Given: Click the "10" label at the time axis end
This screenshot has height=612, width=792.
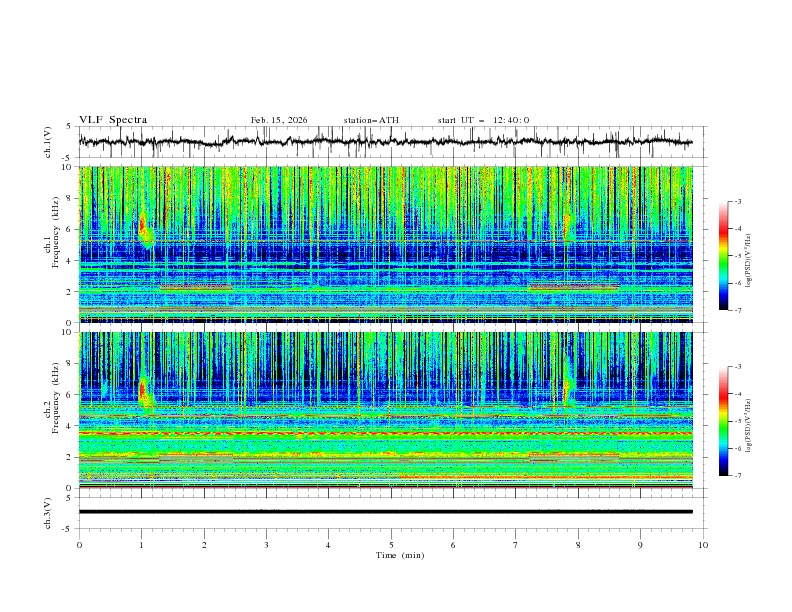Looking at the screenshot, I should (703, 545).
